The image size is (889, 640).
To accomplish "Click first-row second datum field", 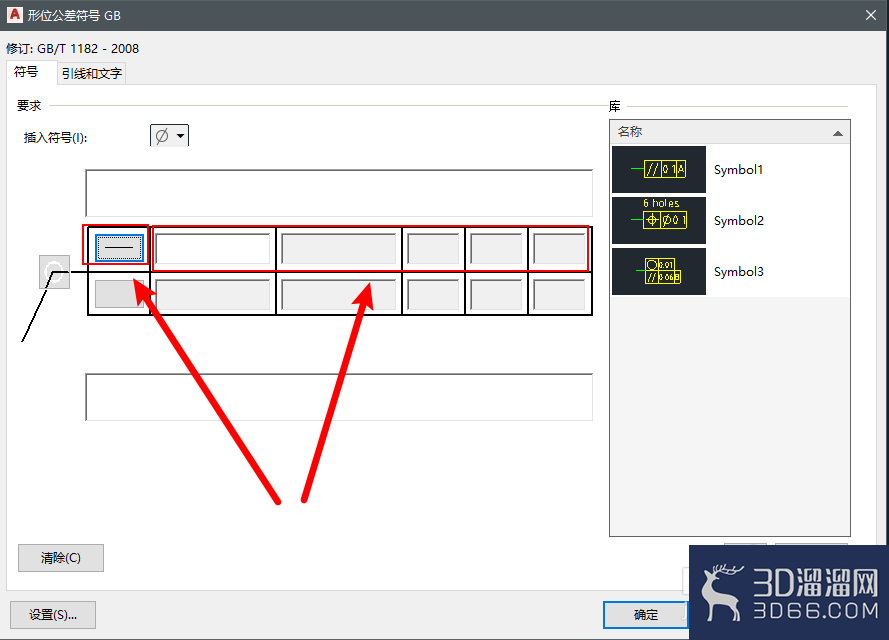I will (x=496, y=249).
